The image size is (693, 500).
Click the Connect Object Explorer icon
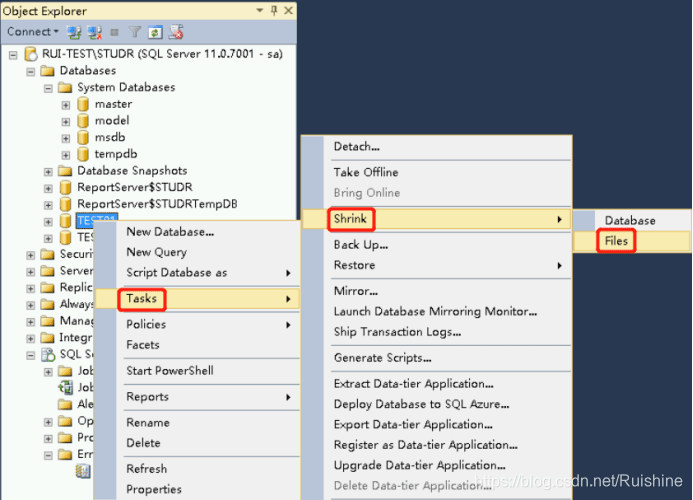click(76, 32)
